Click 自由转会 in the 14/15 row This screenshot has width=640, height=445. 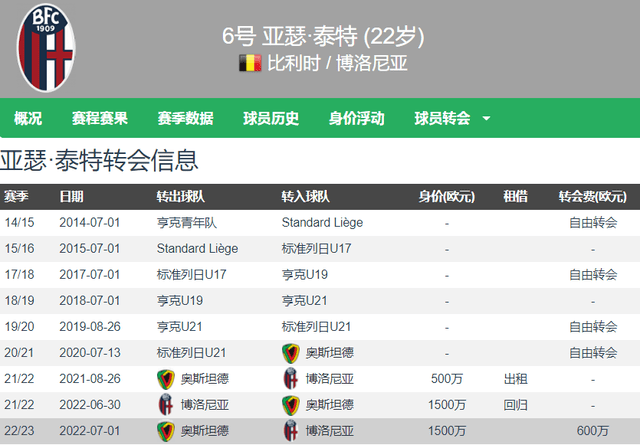point(593,222)
